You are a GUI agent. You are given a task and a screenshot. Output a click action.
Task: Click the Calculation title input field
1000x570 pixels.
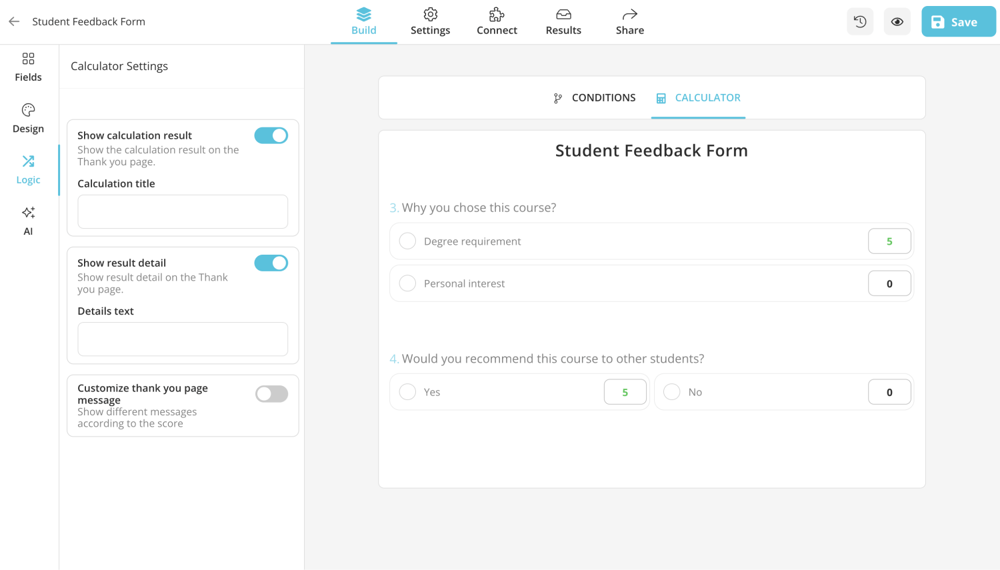coord(183,212)
